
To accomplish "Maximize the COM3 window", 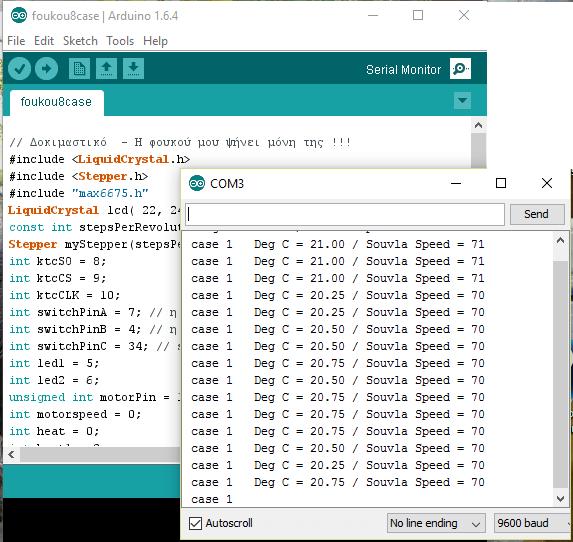I will pos(501,183).
